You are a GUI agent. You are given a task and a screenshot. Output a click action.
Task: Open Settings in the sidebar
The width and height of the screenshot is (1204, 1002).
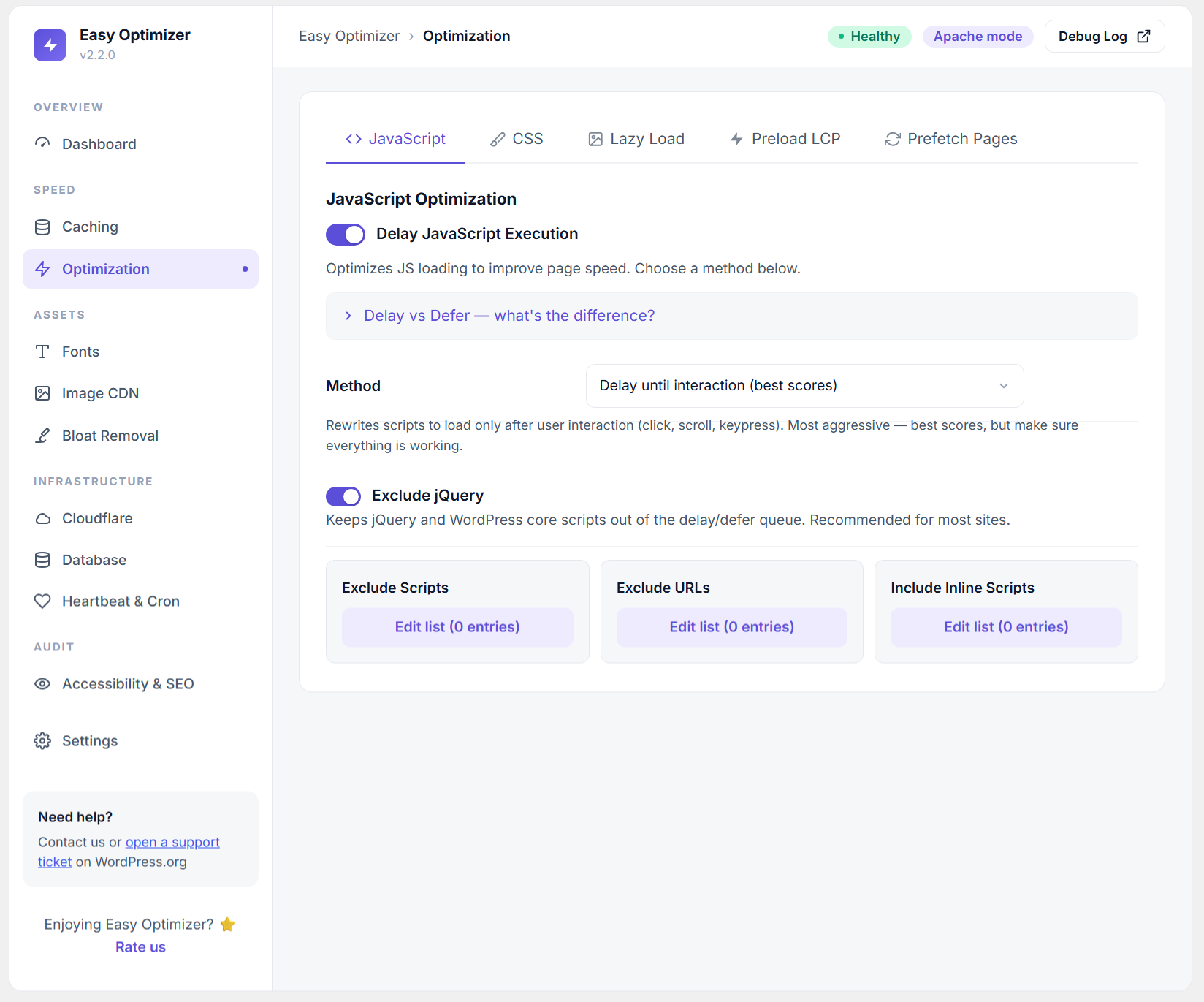[x=140, y=740]
